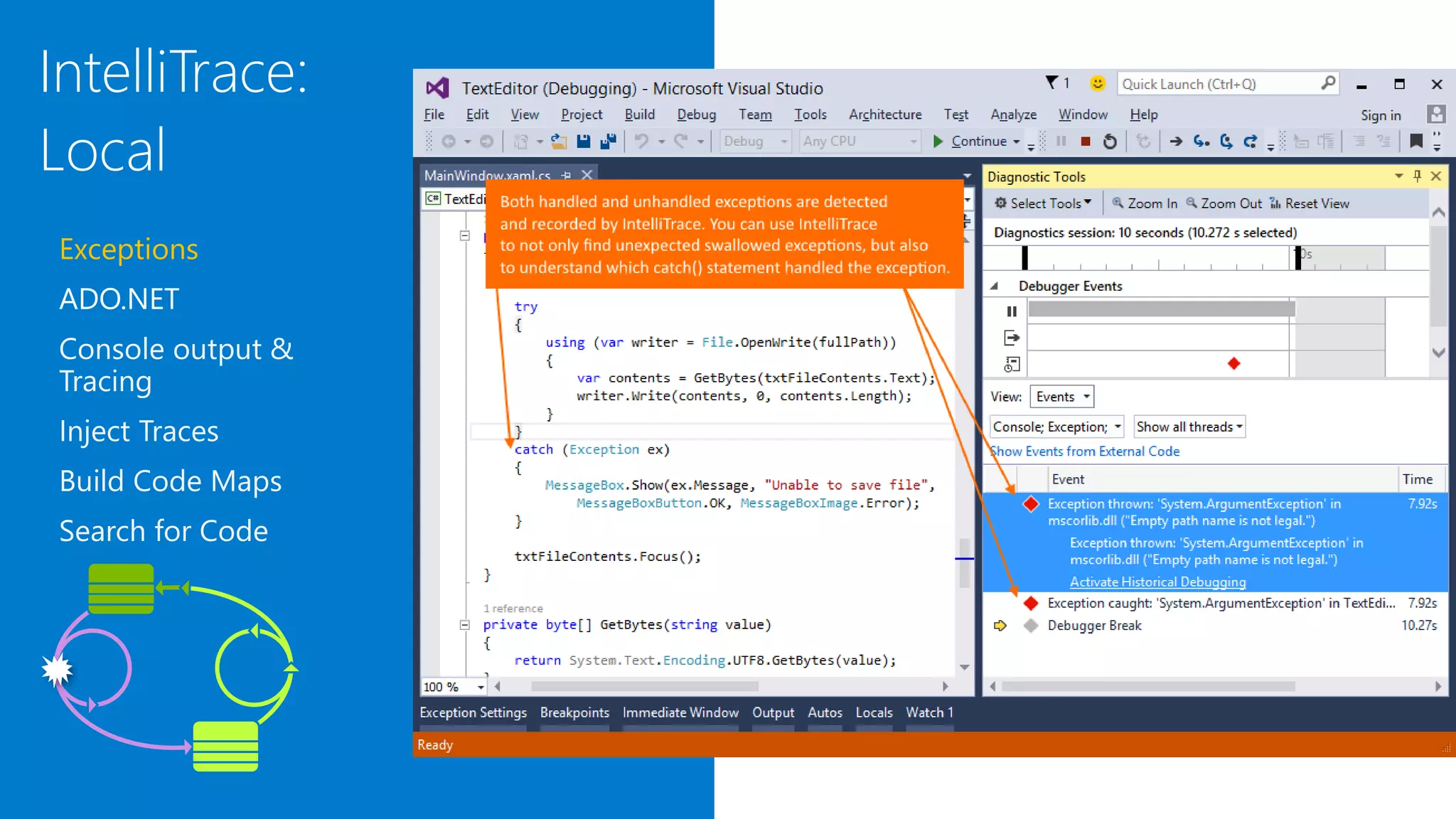Screen dimensions: 1456x819
Task: Click Activate Historical Debugging link
Action: (1157, 582)
